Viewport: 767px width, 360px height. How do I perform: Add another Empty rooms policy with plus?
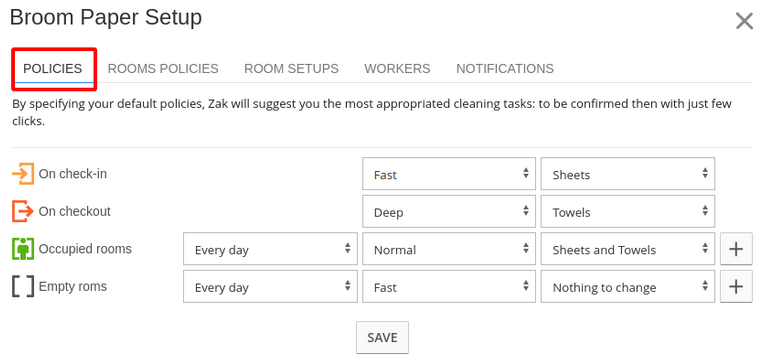(736, 287)
